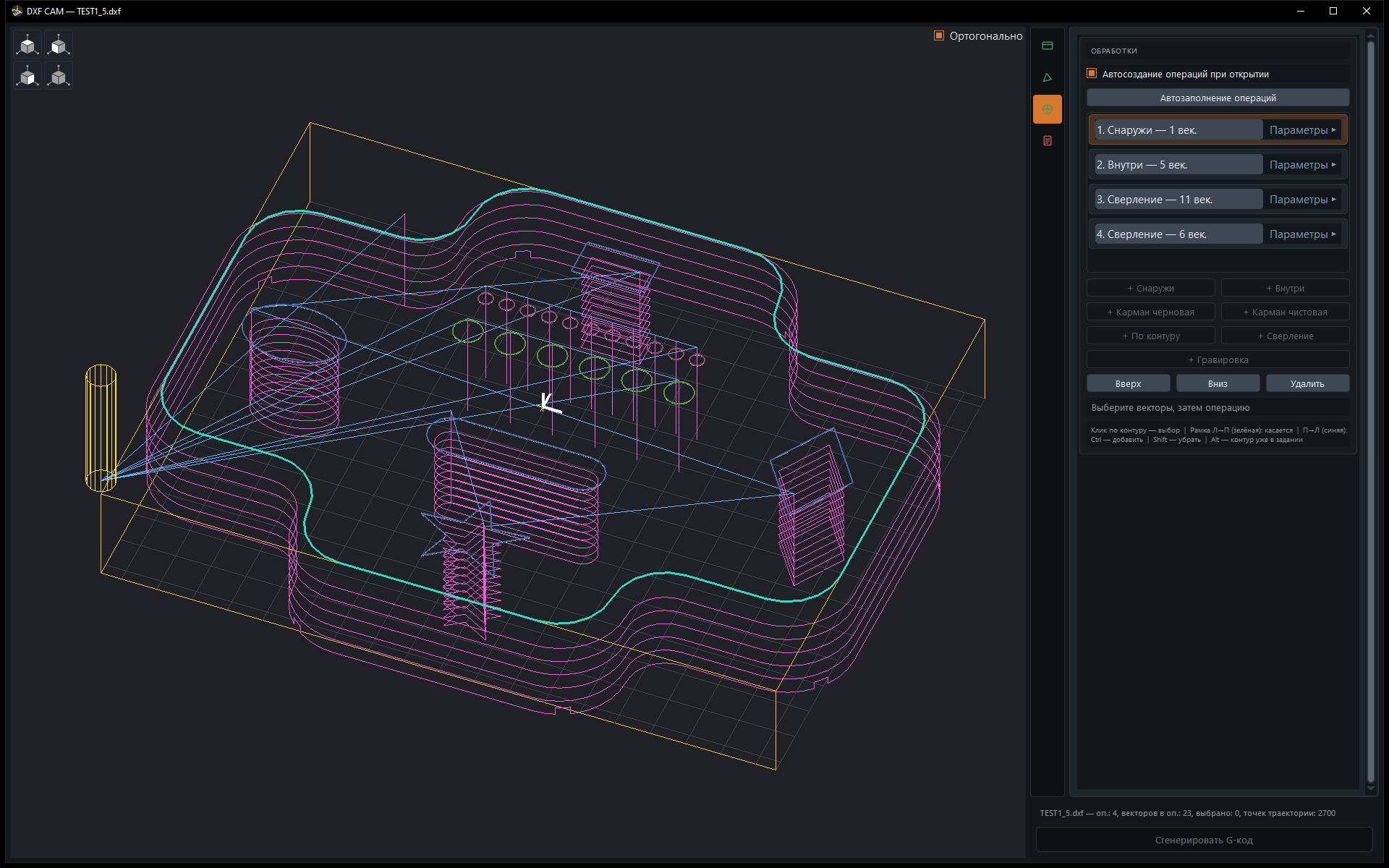This screenshot has height=868, width=1389.
Task: Open the red document sidebar tab
Action: (x=1047, y=140)
